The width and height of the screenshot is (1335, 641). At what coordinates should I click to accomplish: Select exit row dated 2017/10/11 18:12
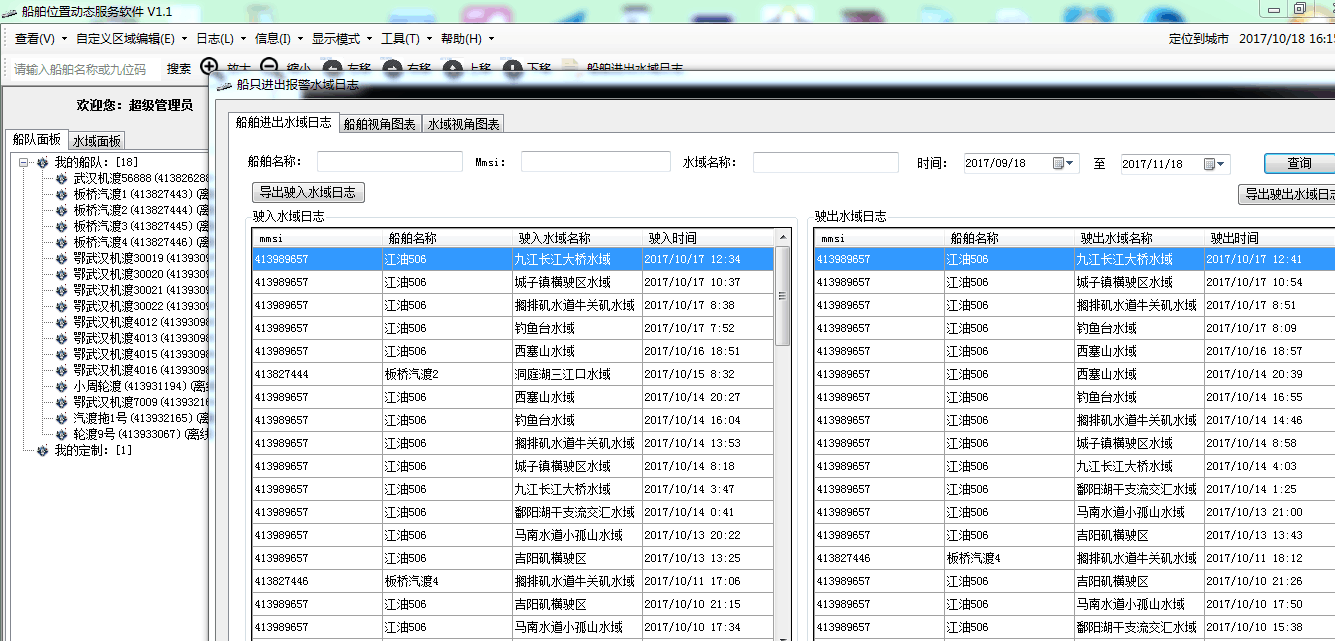[x=1075, y=558]
